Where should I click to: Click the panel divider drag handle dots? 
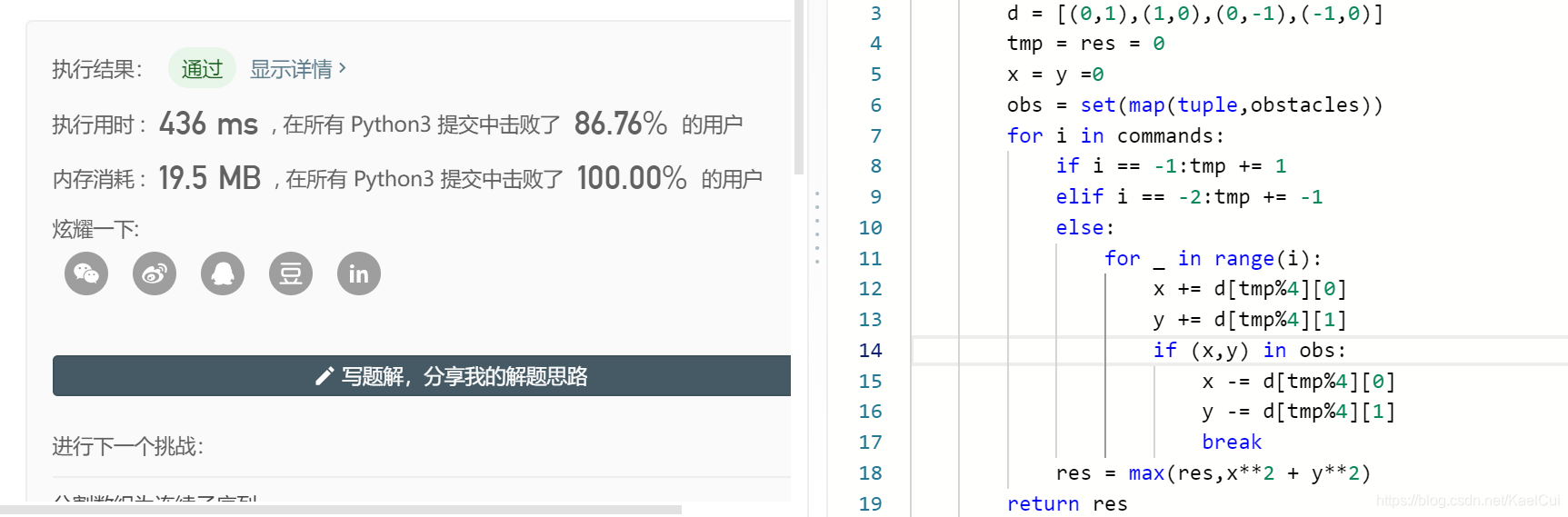coord(817,227)
